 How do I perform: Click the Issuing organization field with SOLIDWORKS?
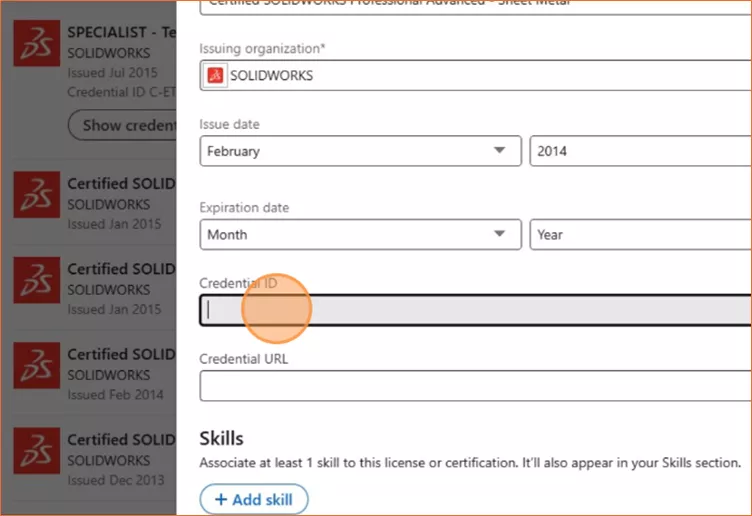pyautogui.click(x=476, y=75)
